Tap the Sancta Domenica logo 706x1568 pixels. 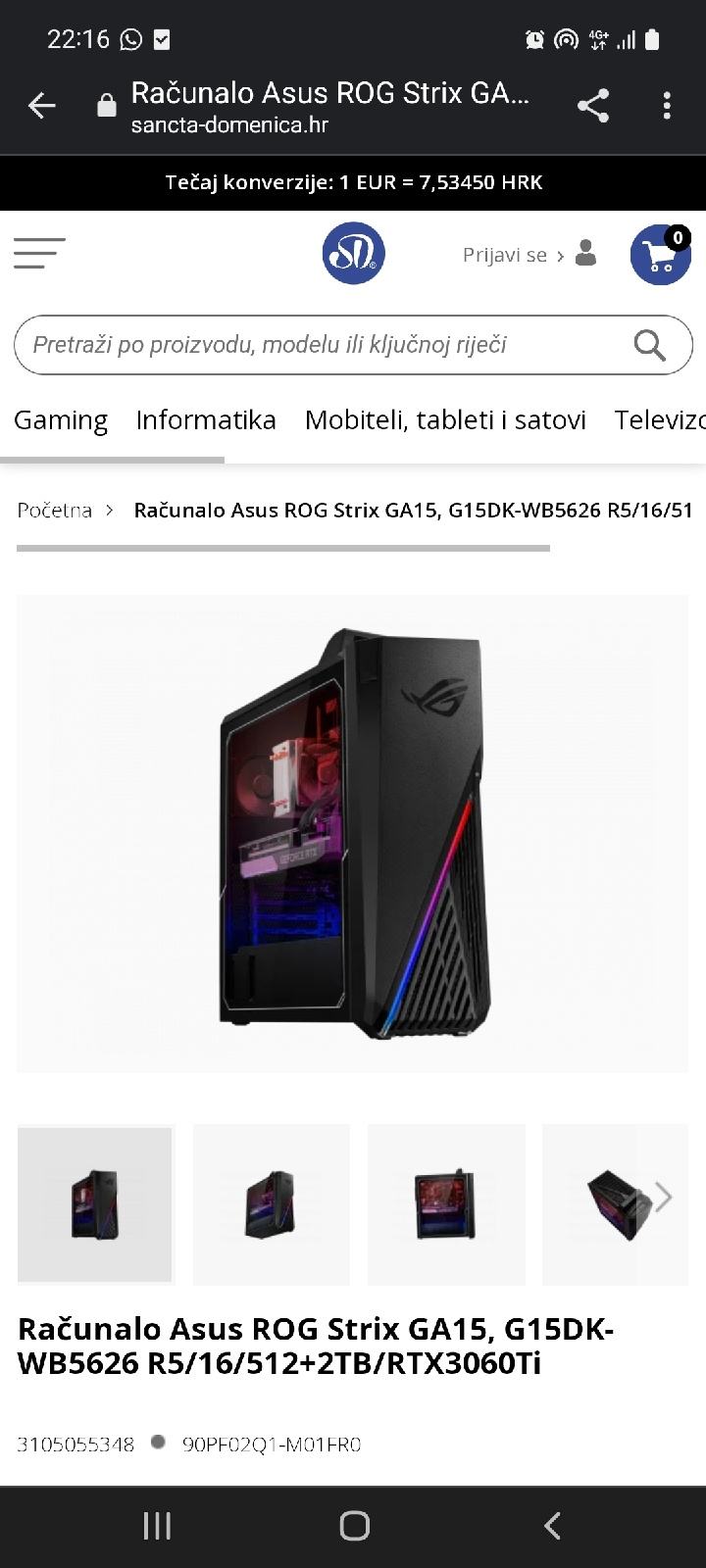point(353,254)
